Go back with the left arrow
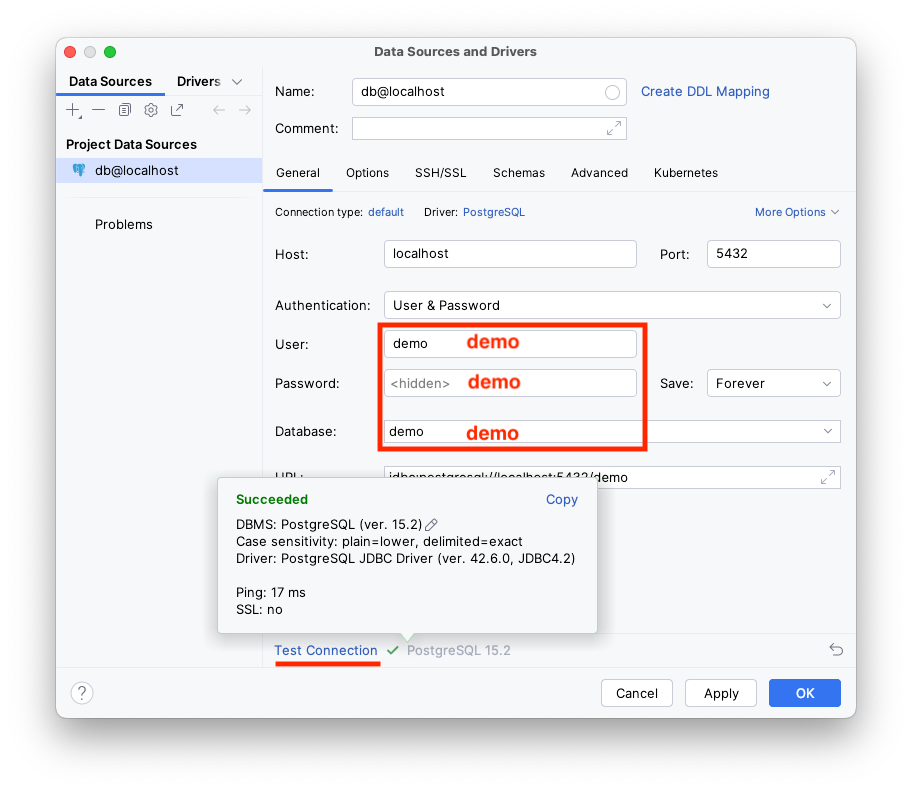The width and height of the screenshot is (912, 792). click(219, 110)
